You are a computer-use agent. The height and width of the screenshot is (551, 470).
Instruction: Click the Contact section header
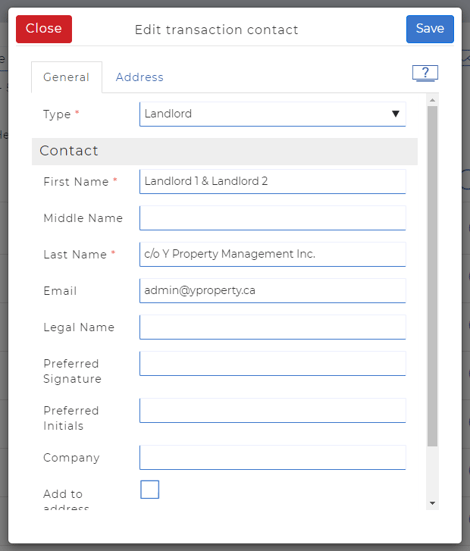225,151
